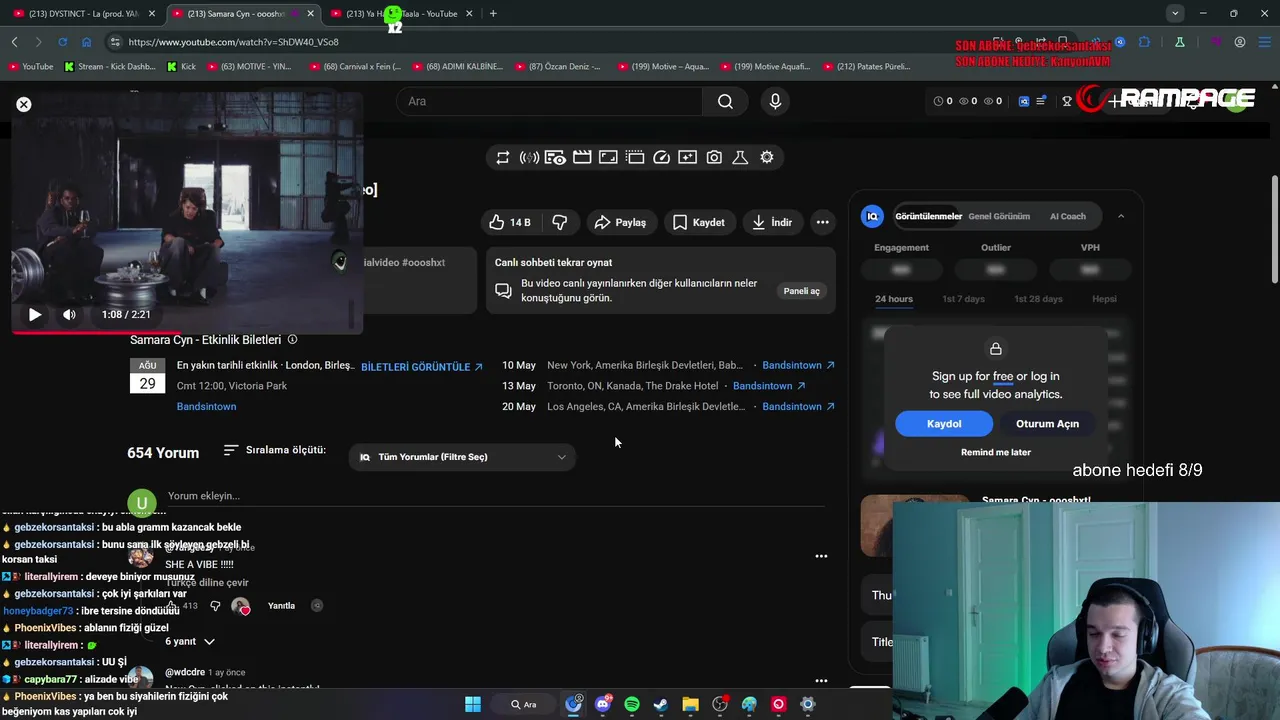Click the YouTube search magnifier button
This screenshot has width=1280, height=720.
pyautogui.click(x=725, y=101)
